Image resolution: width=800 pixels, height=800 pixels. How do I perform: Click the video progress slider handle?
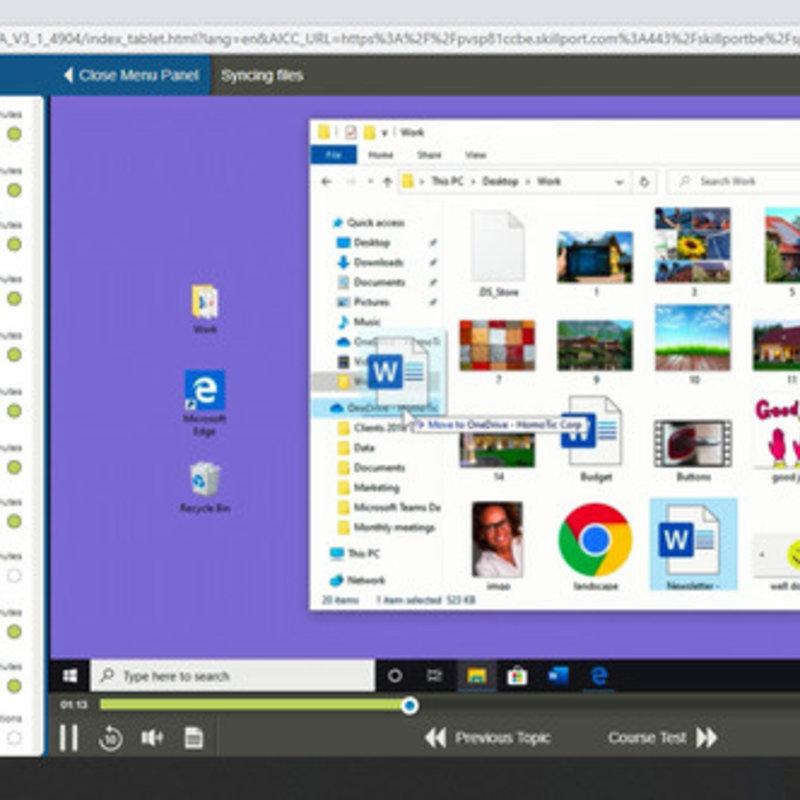(409, 706)
